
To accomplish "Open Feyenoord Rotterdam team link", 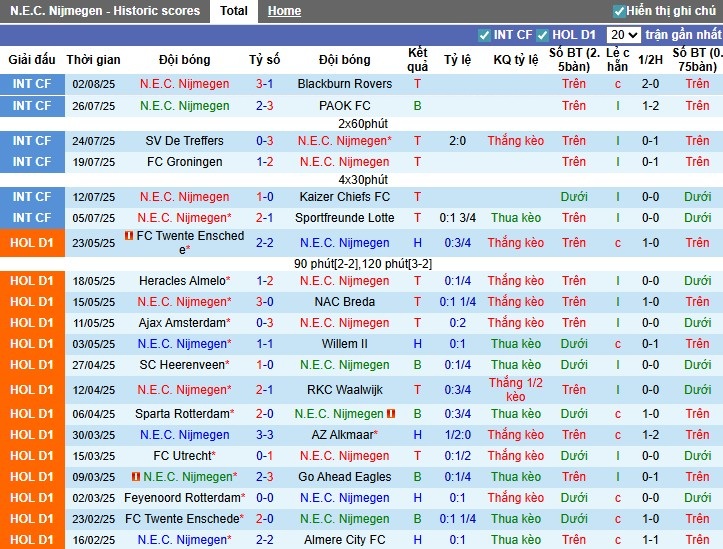I will [183, 498].
